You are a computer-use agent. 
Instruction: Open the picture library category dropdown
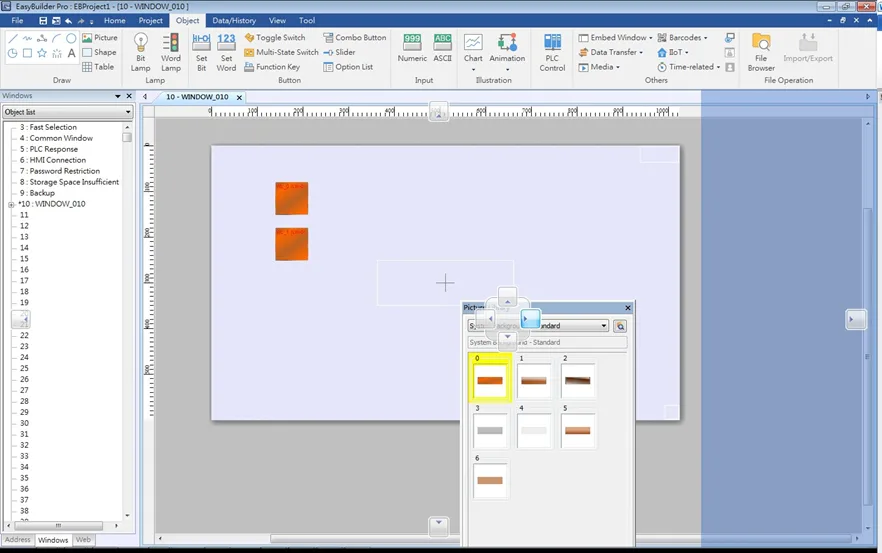coord(538,326)
